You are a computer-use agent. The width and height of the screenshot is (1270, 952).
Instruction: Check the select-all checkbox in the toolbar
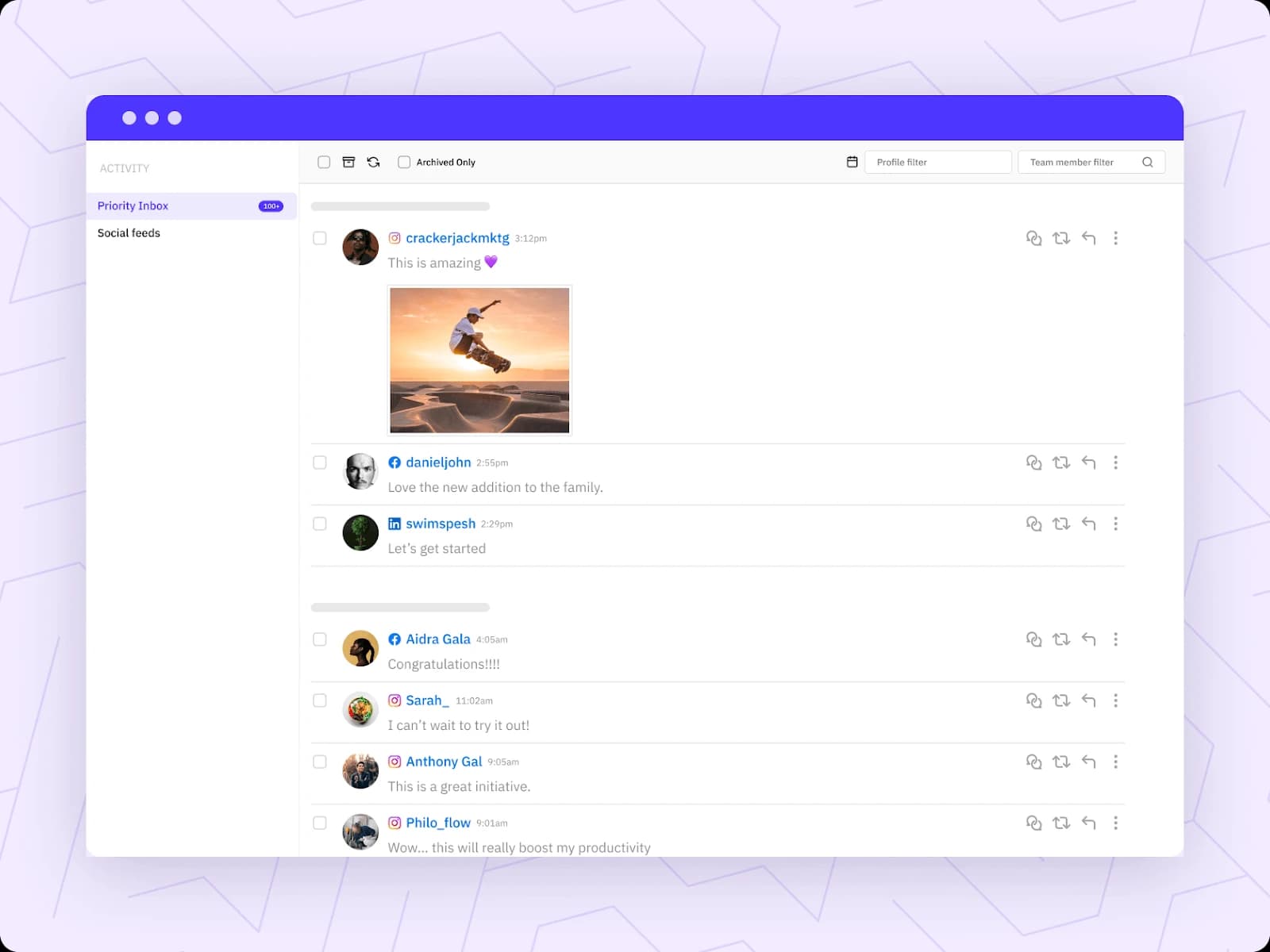tap(324, 162)
